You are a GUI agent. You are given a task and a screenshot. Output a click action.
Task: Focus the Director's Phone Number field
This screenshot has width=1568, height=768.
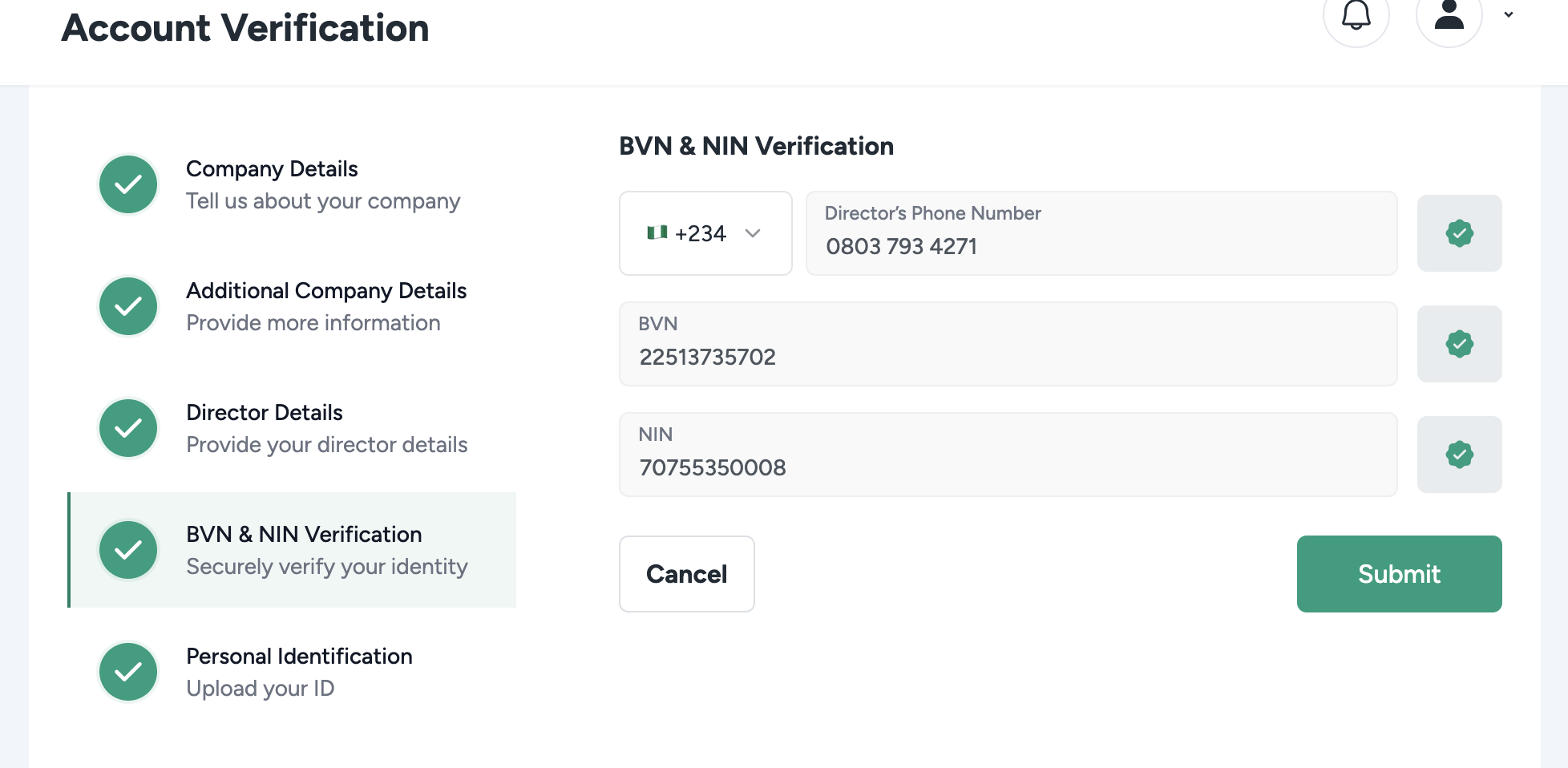1101,245
